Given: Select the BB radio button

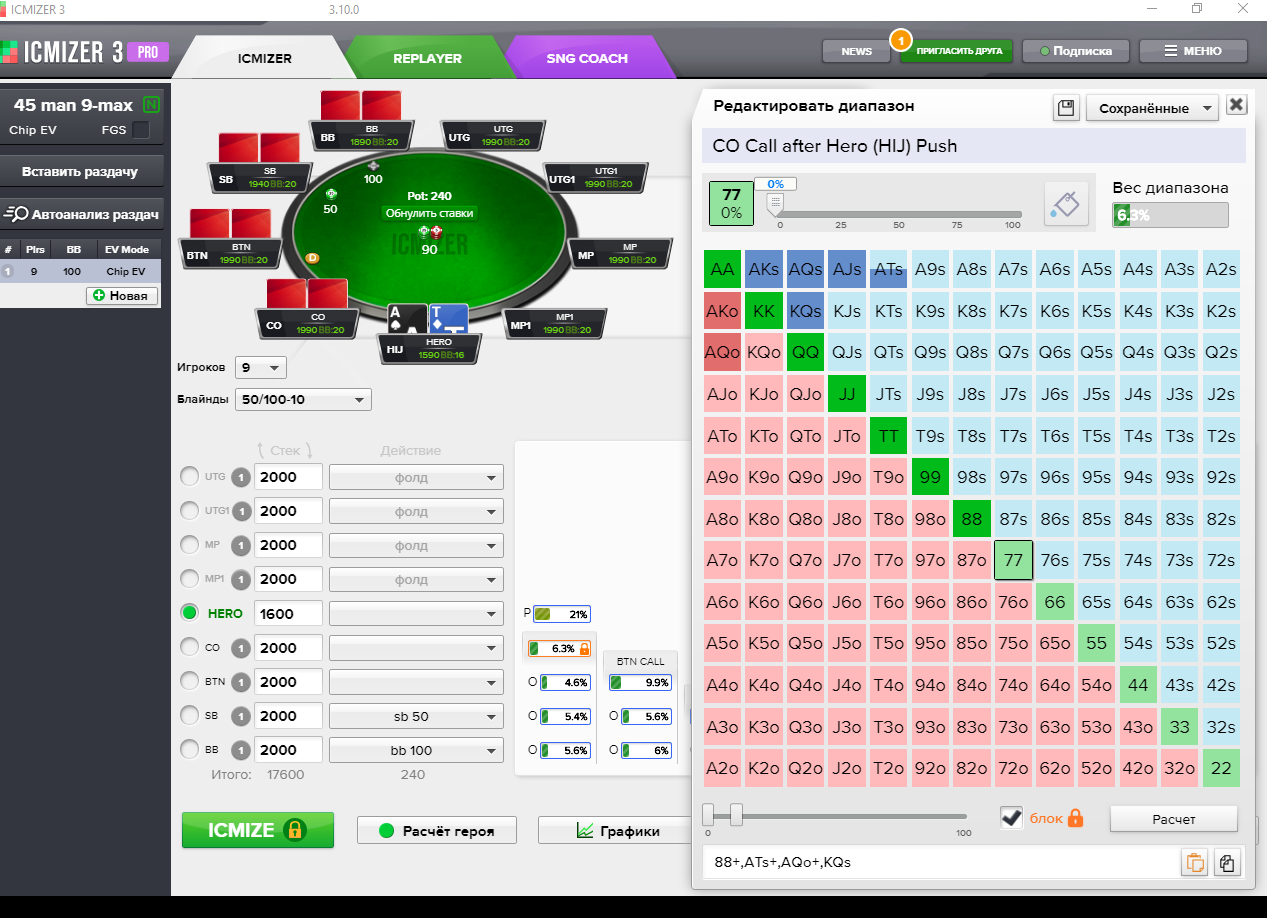Looking at the screenshot, I should point(189,750).
